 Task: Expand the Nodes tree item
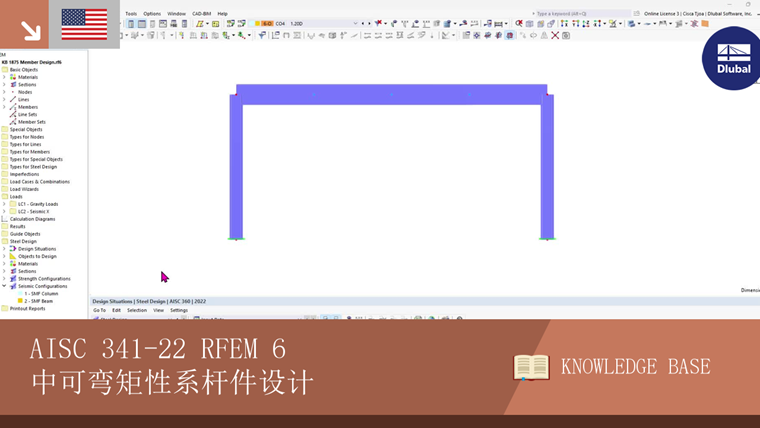click(x=4, y=92)
